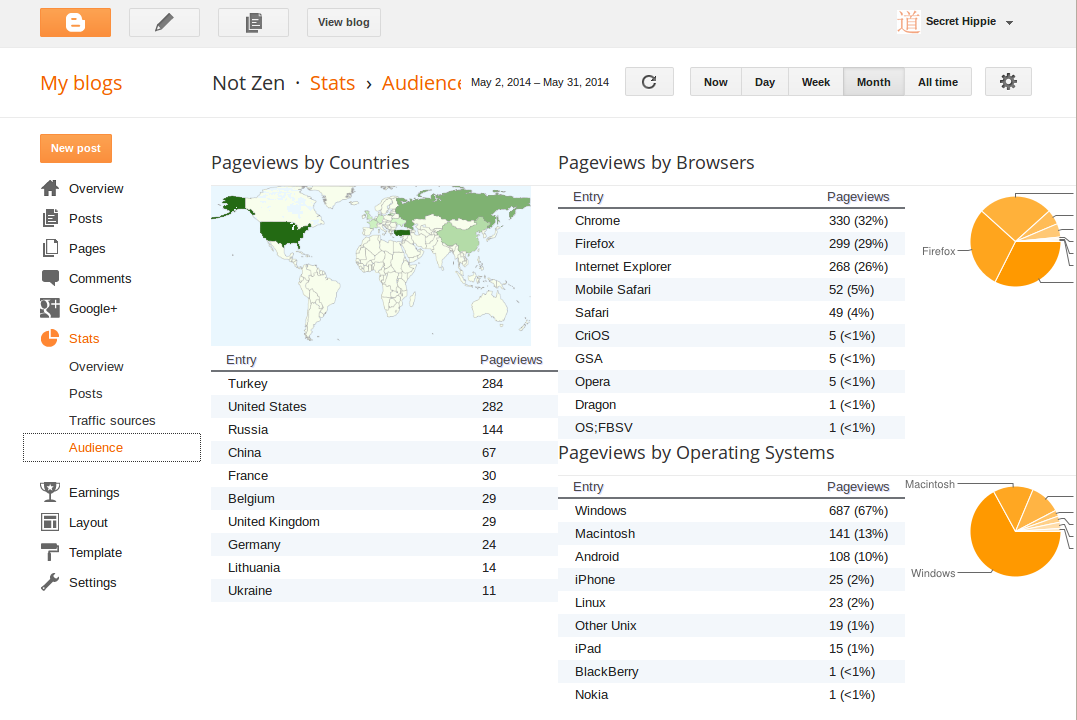Click the world map of pageviews
The height and width of the screenshot is (720, 1077).
(x=371, y=265)
